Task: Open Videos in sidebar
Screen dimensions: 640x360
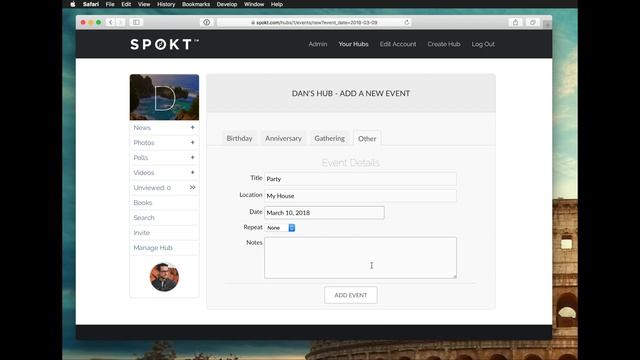Action: 144,173
